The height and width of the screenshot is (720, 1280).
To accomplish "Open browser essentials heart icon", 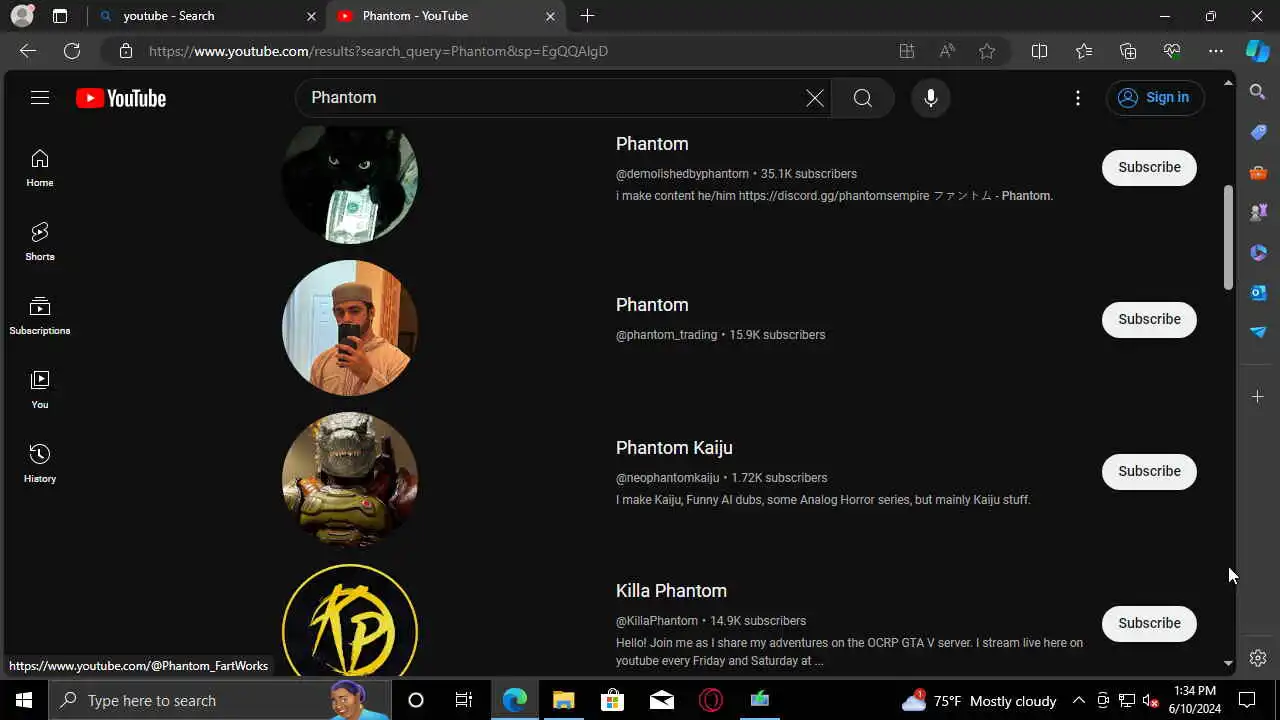I will (1172, 51).
